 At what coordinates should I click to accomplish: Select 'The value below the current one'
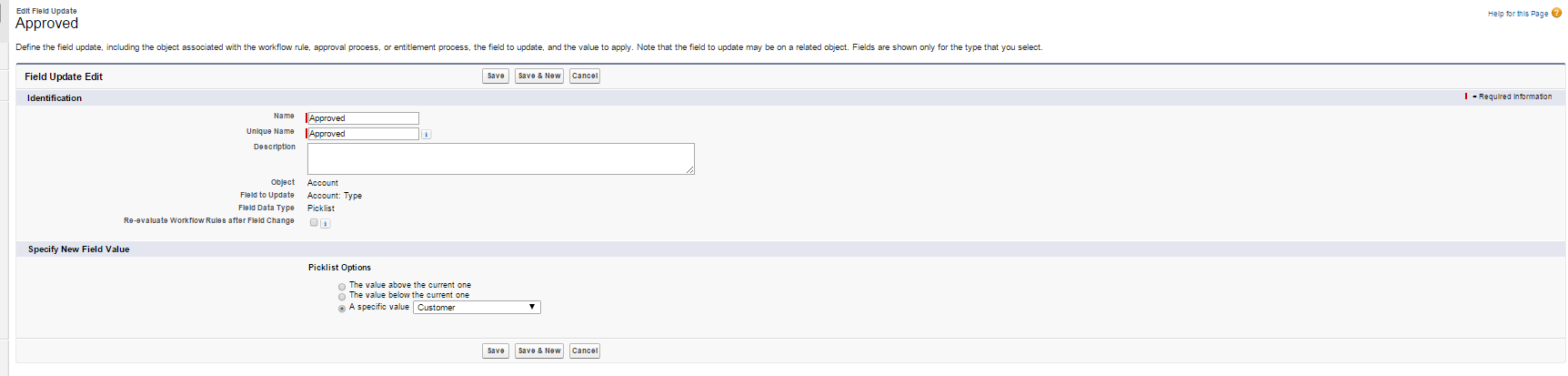[x=342, y=297]
